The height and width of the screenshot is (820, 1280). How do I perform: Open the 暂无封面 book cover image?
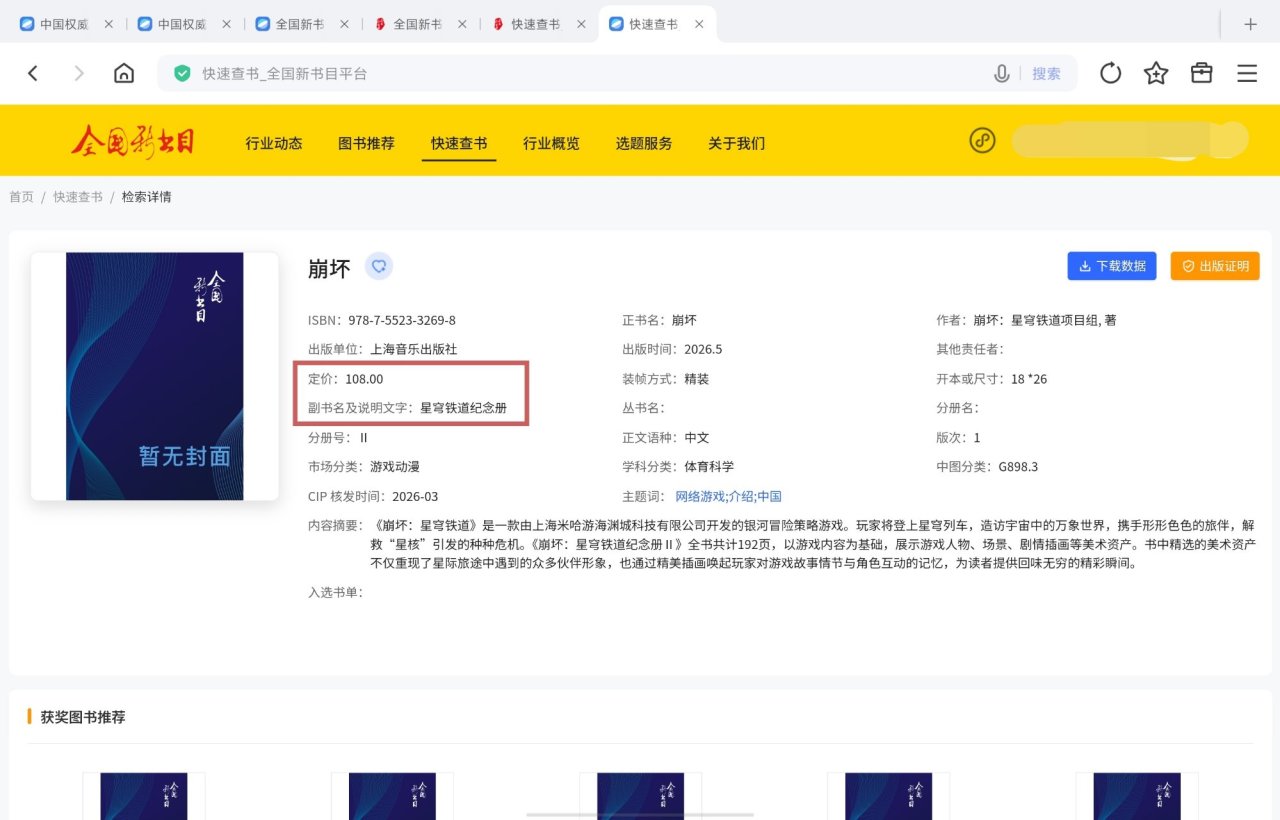click(x=155, y=376)
